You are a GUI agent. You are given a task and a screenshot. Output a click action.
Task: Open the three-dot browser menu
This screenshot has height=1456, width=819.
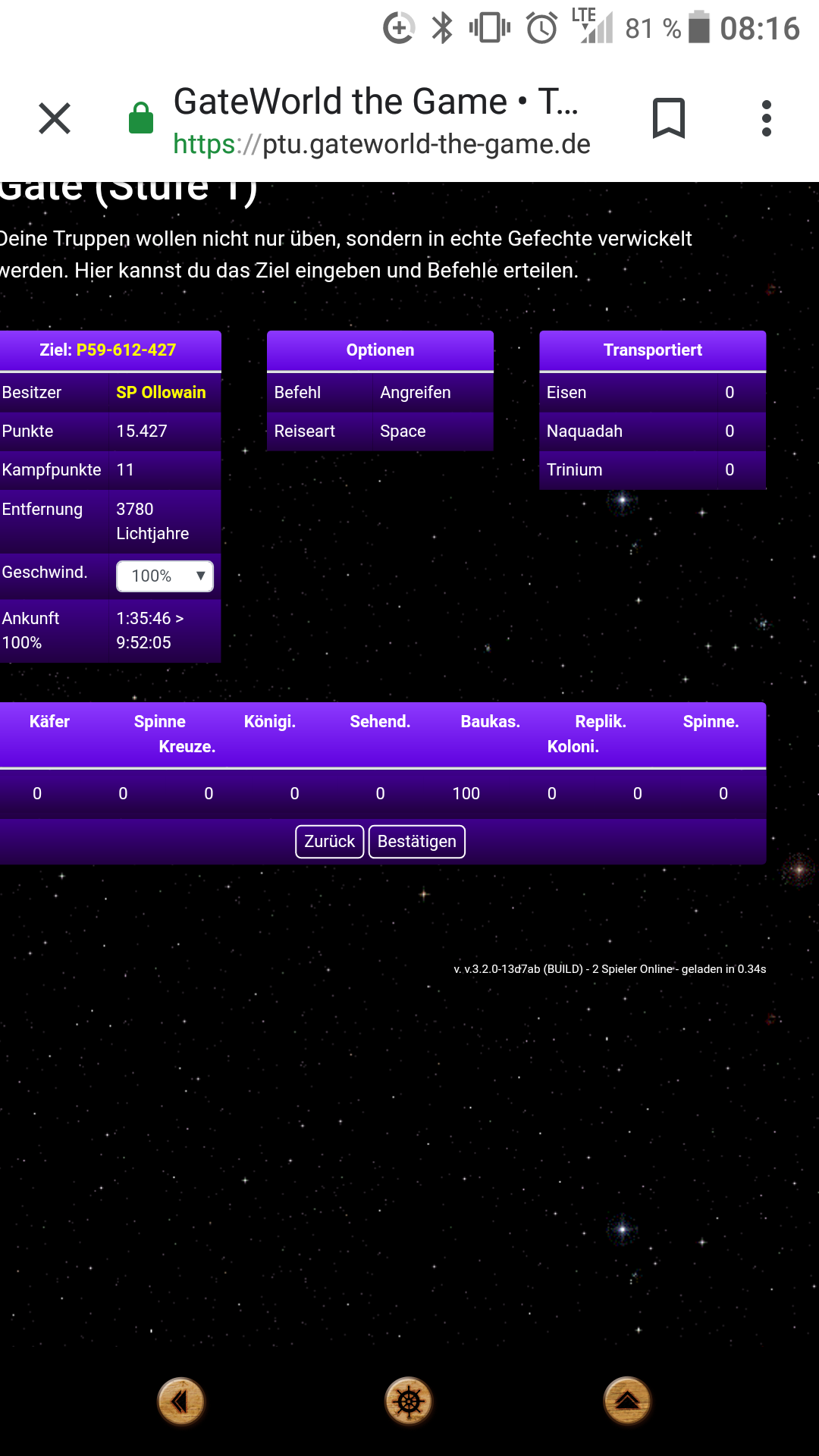tap(766, 118)
